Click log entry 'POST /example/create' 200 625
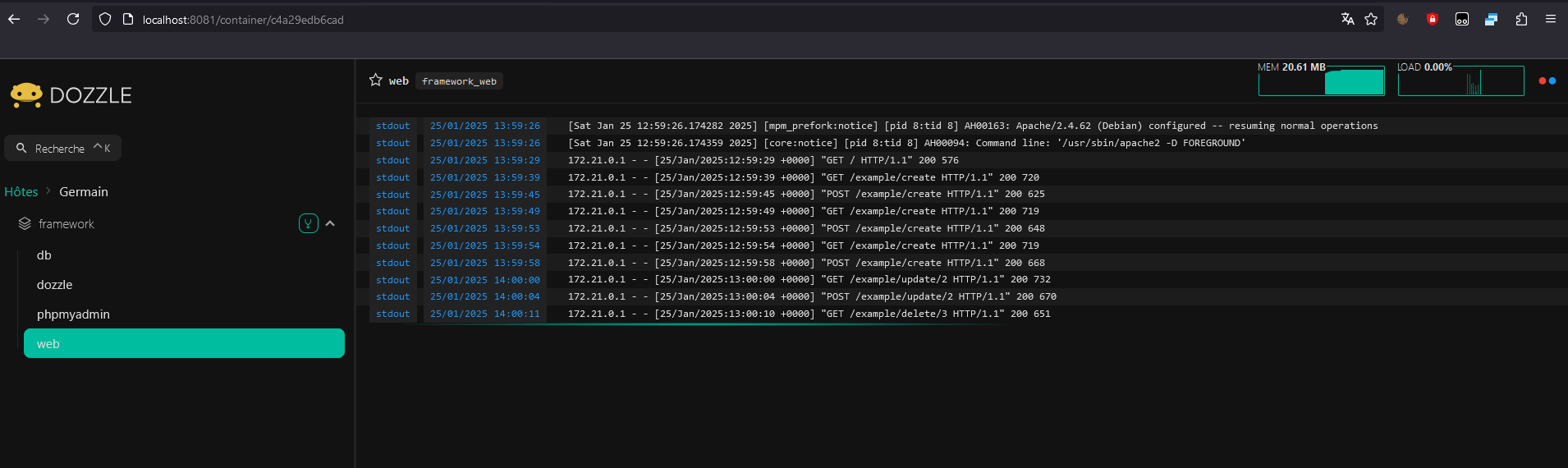Screen dimensions: 1568x468 [x=806, y=194]
